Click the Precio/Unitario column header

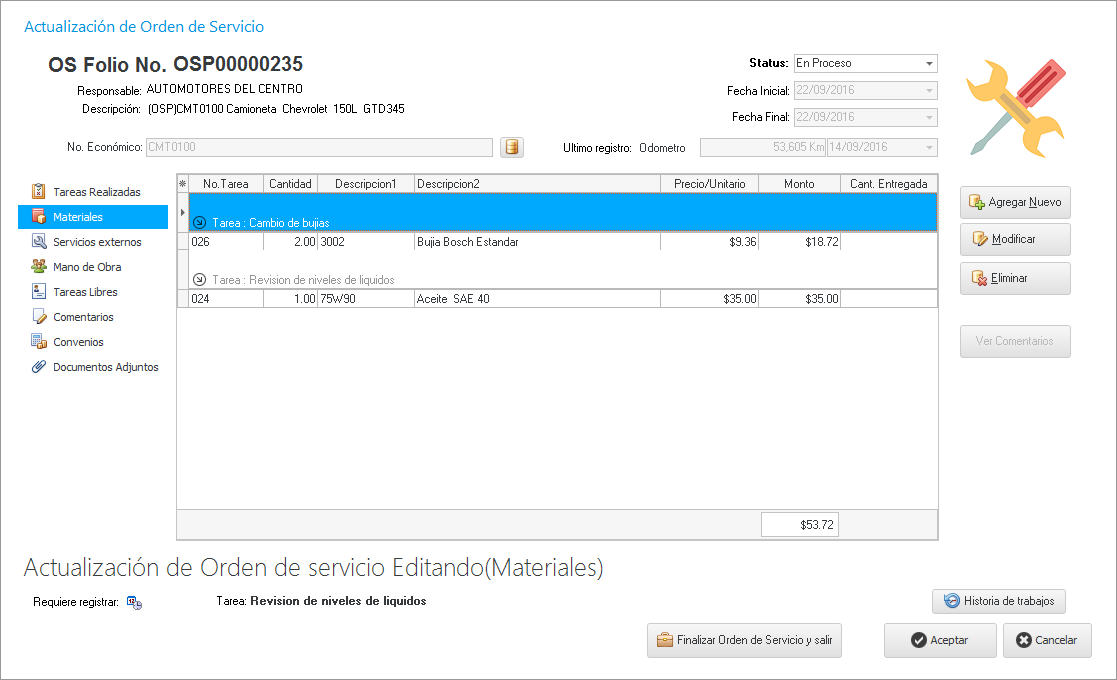[709, 184]
